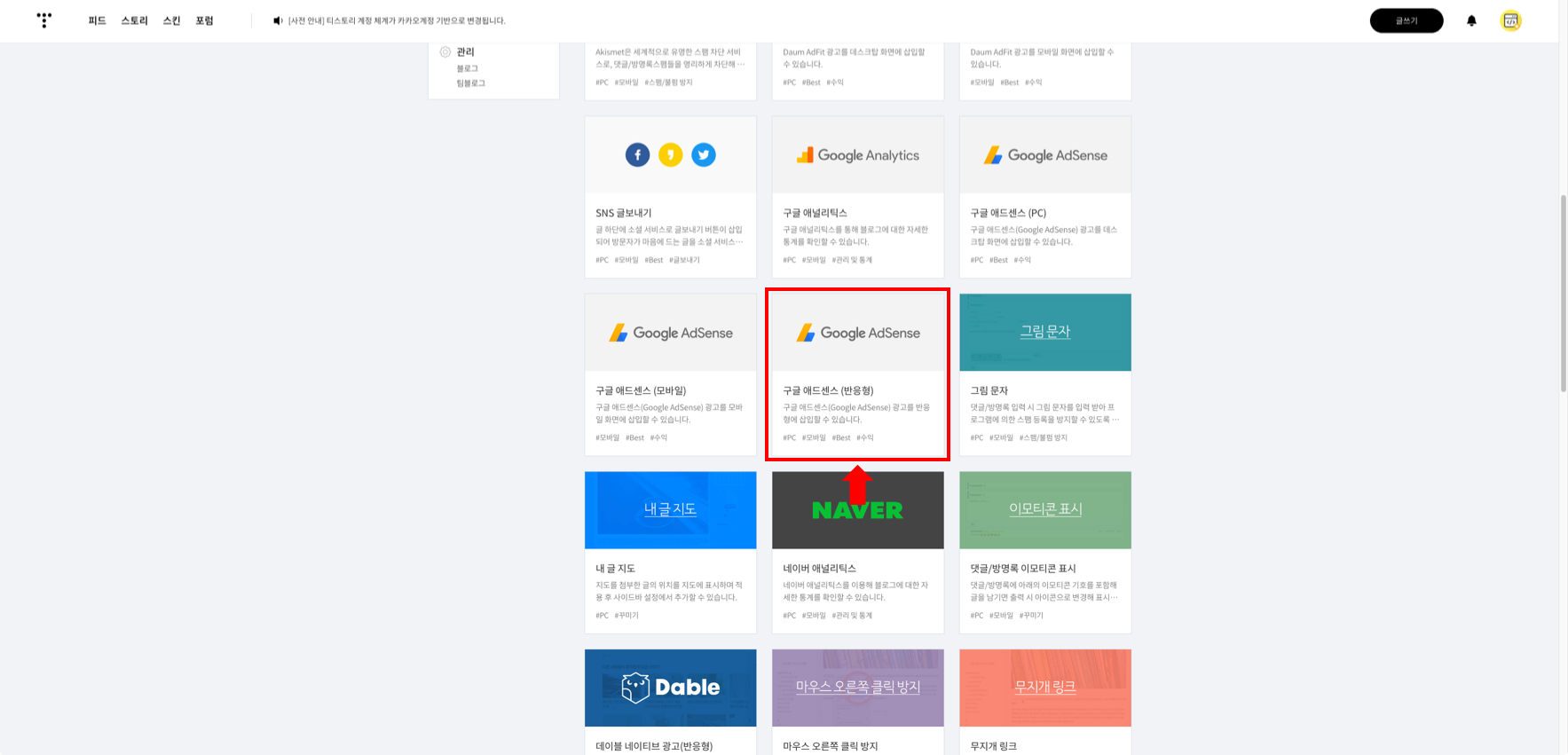Click the Facebook icon in SNS 글보내기 card
The image size is (1568, 755).
coord(637,154)
